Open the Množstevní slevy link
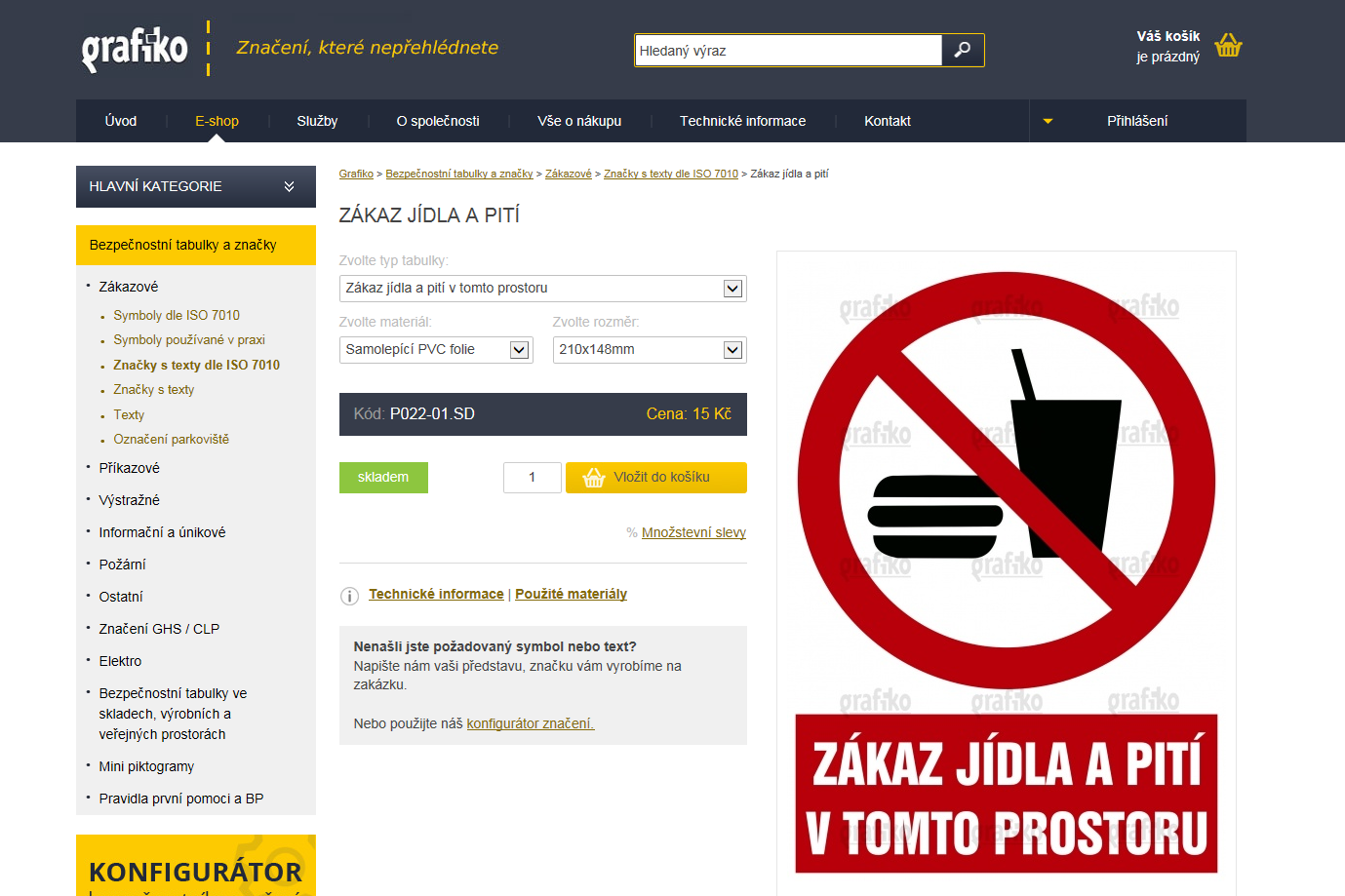Viewport: 1345px width, 896px height. 693,532
